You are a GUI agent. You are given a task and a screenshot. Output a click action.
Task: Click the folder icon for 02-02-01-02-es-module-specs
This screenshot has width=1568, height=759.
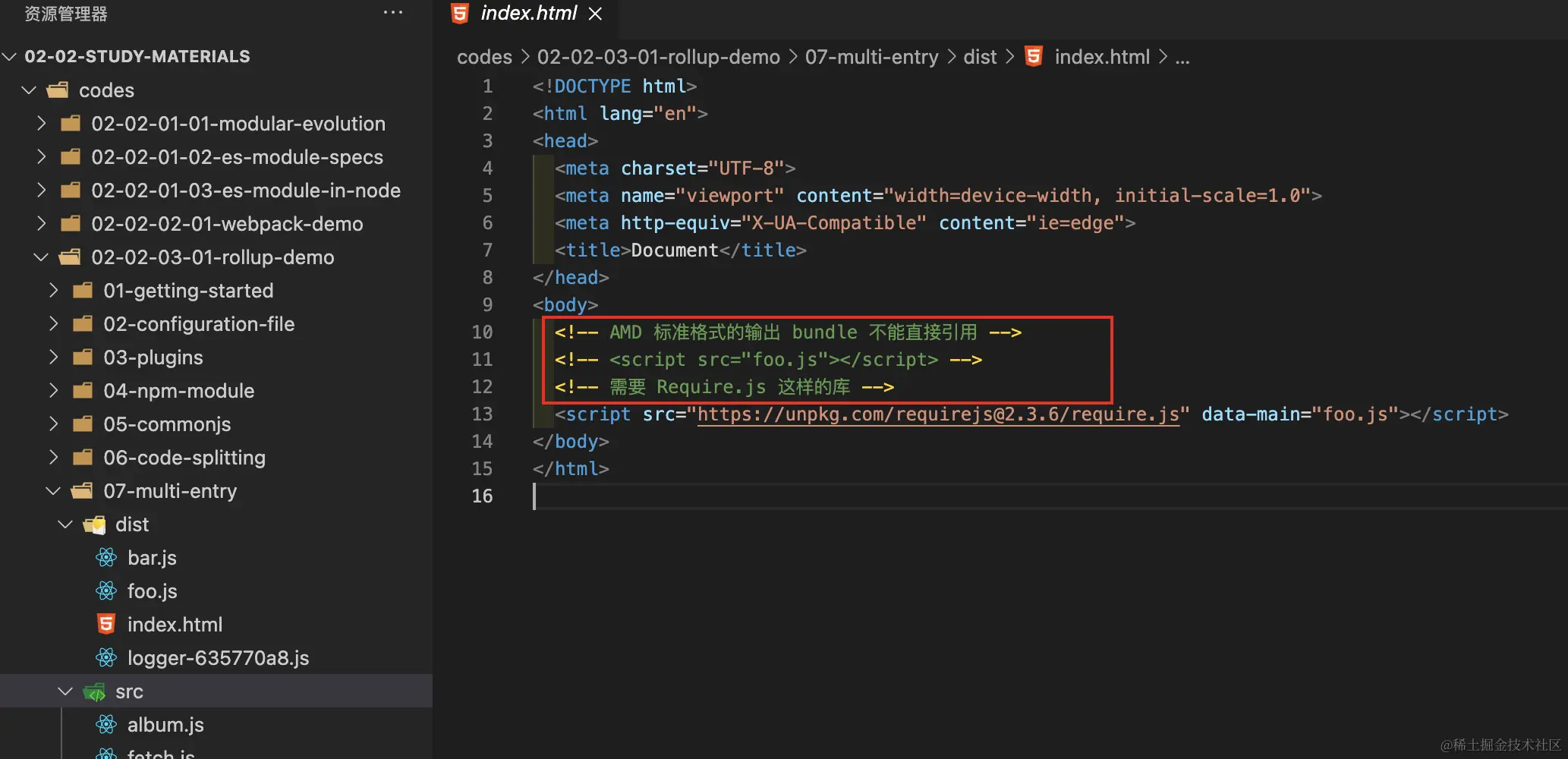(71, 157)
